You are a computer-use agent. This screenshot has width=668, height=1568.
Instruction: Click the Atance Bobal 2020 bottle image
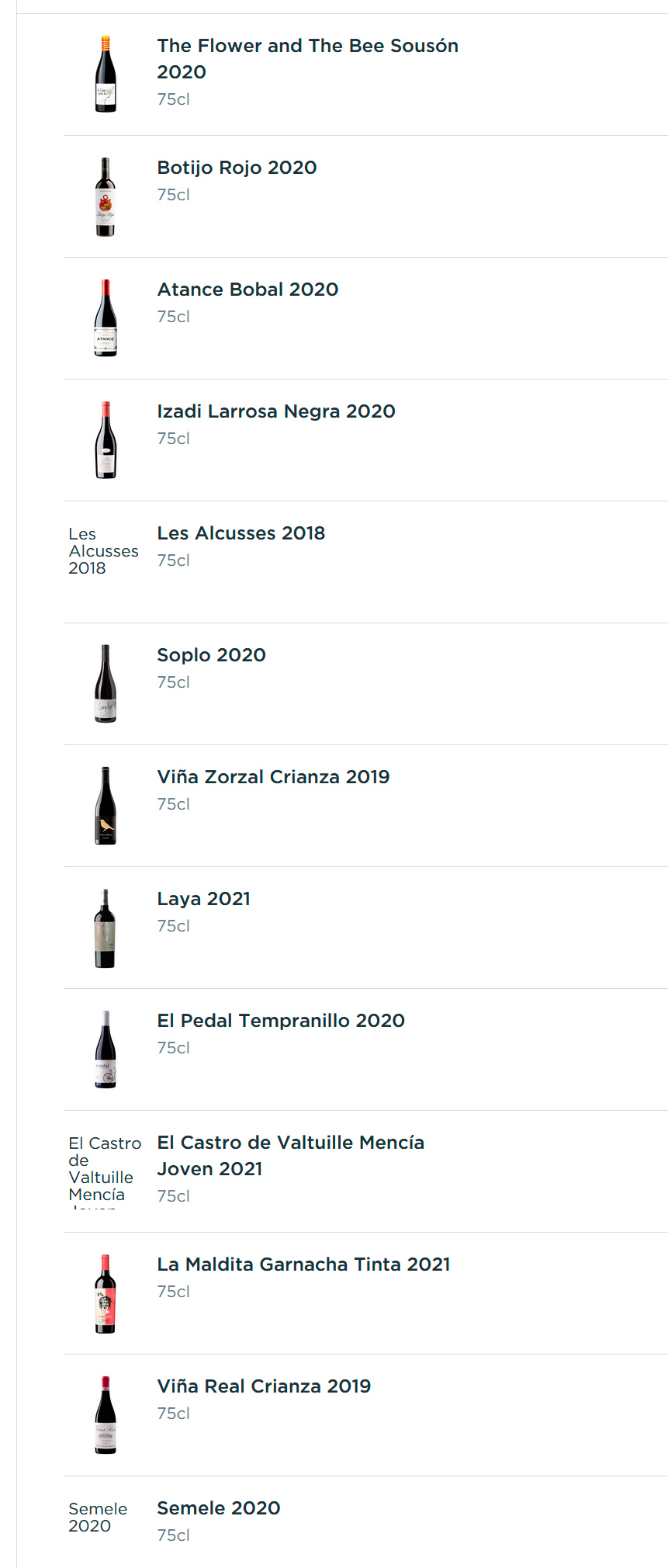tap(106, 318)
